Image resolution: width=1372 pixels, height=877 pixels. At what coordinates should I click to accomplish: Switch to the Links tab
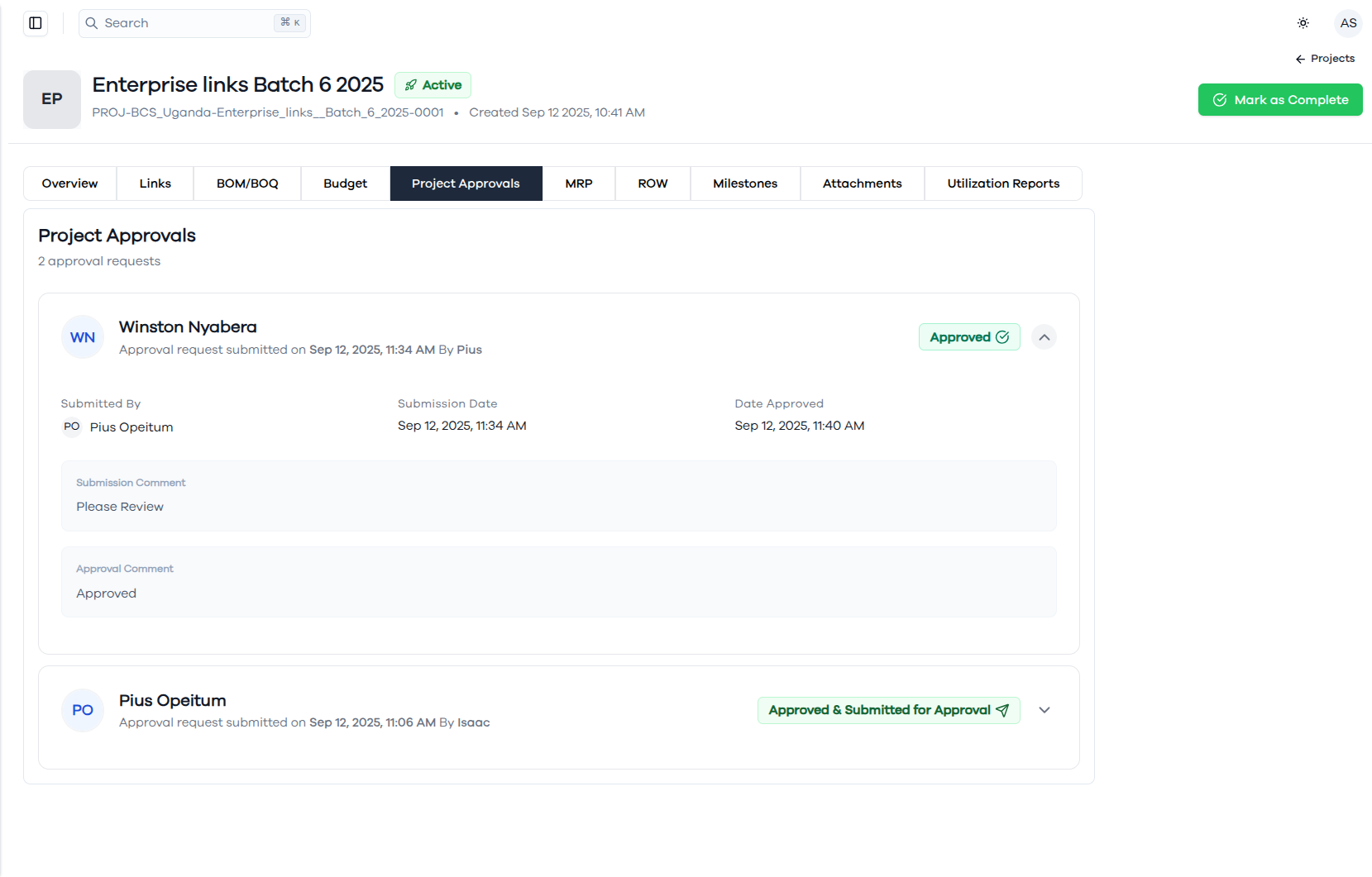tap(155, 184)
